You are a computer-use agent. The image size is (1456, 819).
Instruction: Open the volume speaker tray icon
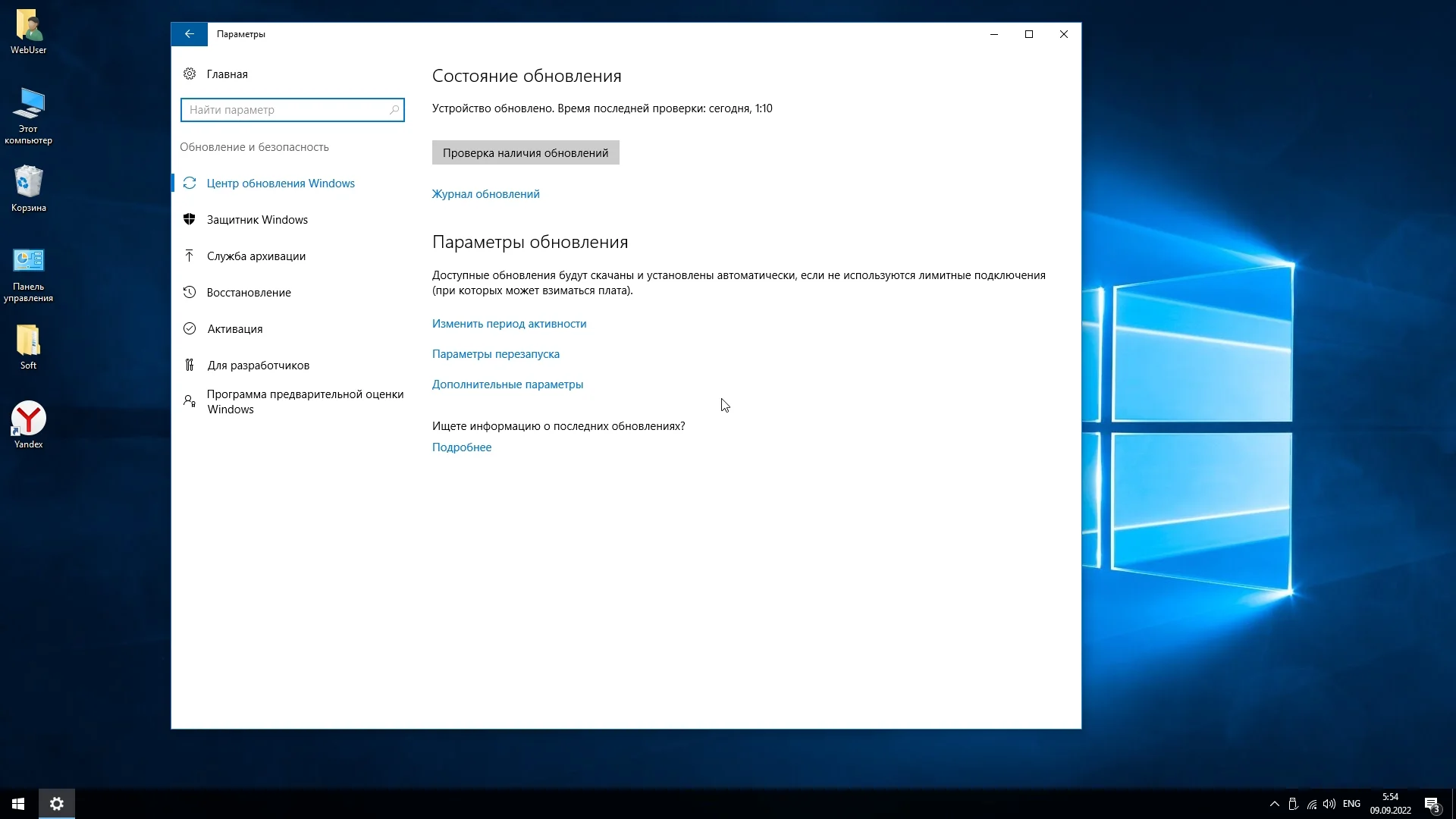pos(1329,804)
